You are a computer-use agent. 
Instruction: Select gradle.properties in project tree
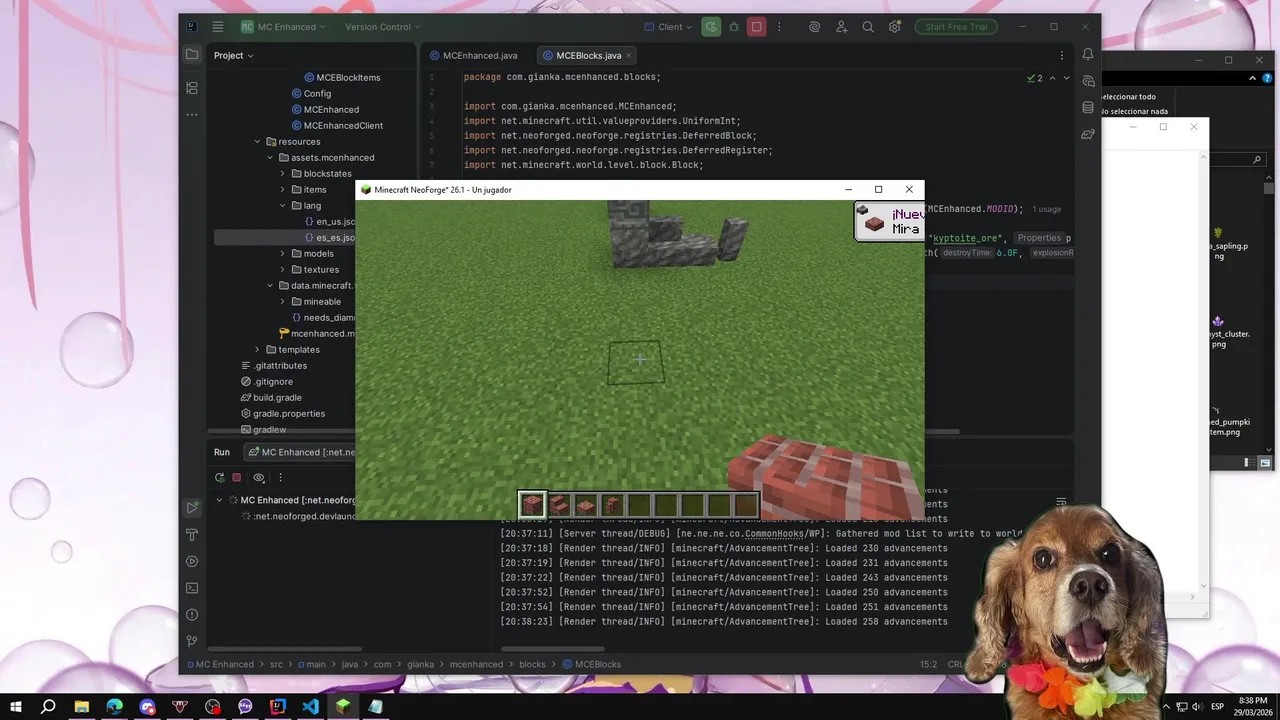[282, 414]
